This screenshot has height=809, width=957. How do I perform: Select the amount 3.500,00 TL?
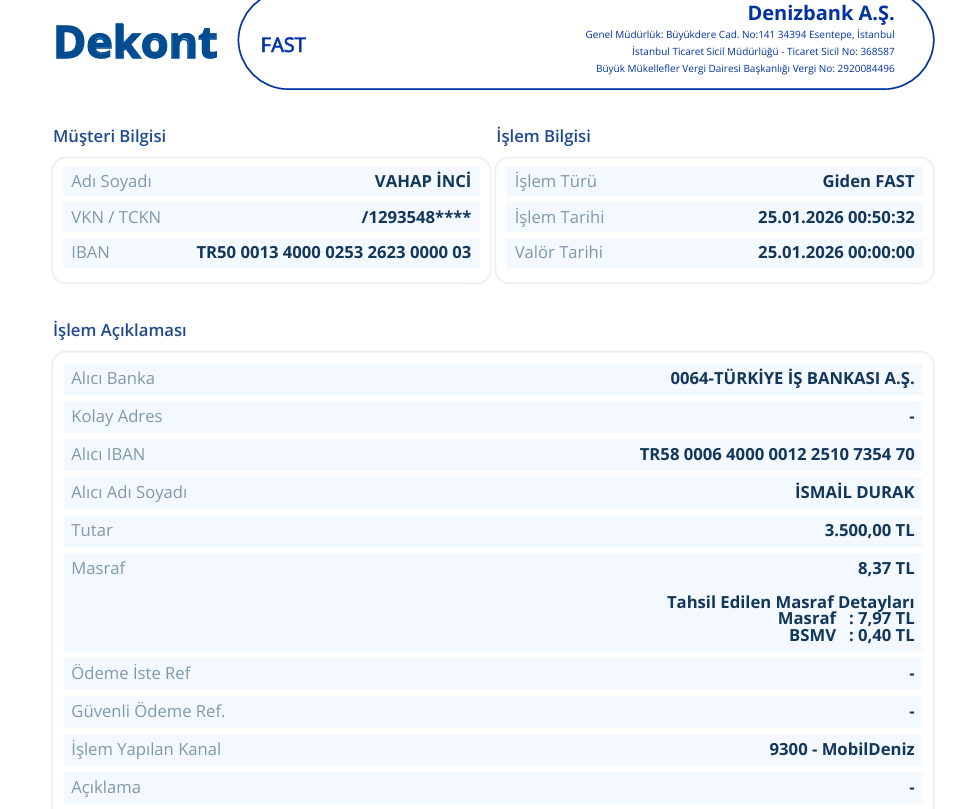(869, 530)
